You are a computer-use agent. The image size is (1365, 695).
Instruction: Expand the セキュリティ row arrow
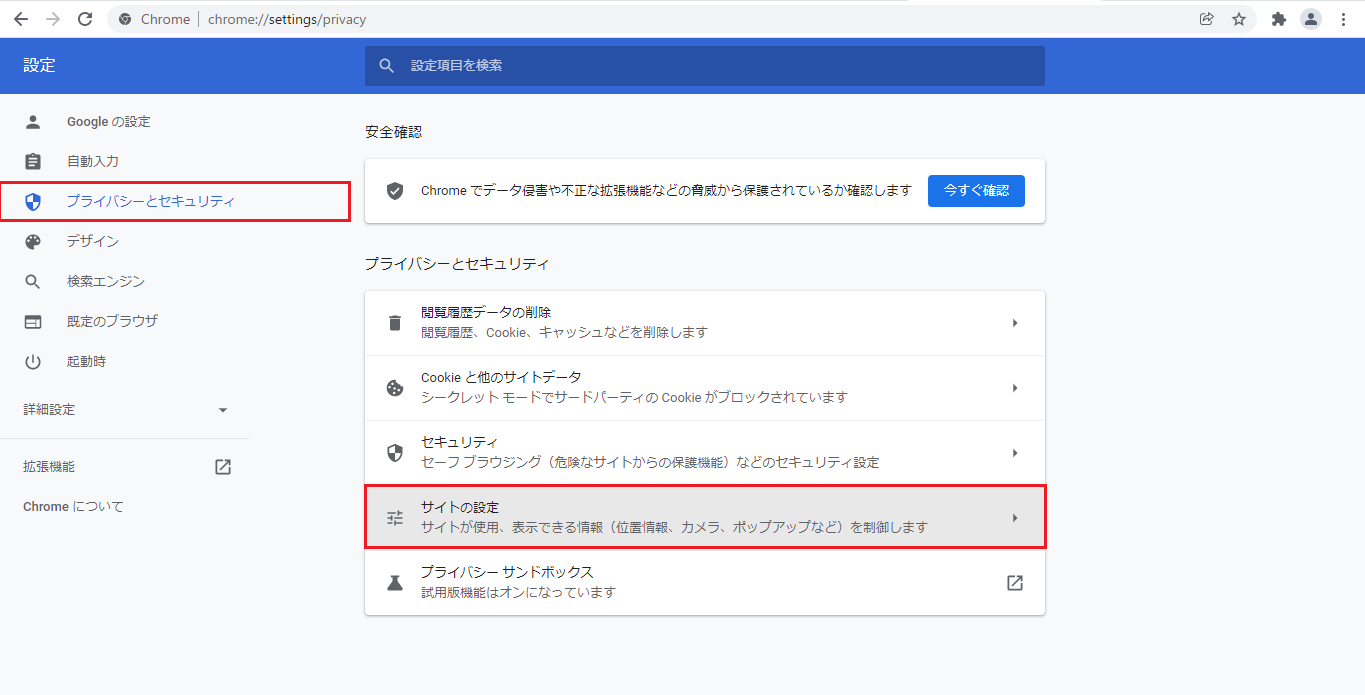pos(1014,453)
